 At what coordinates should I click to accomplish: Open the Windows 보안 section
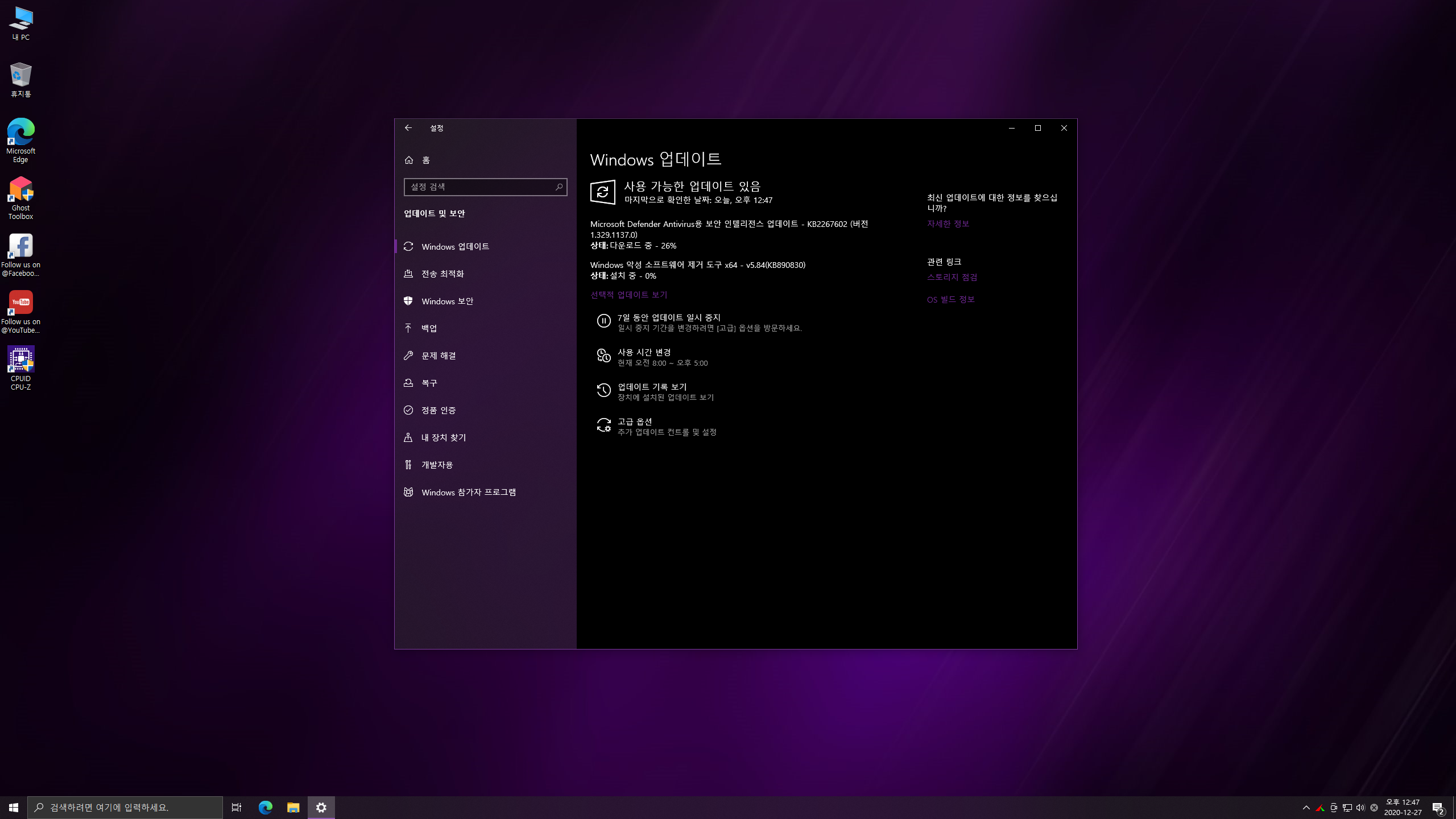447,301
